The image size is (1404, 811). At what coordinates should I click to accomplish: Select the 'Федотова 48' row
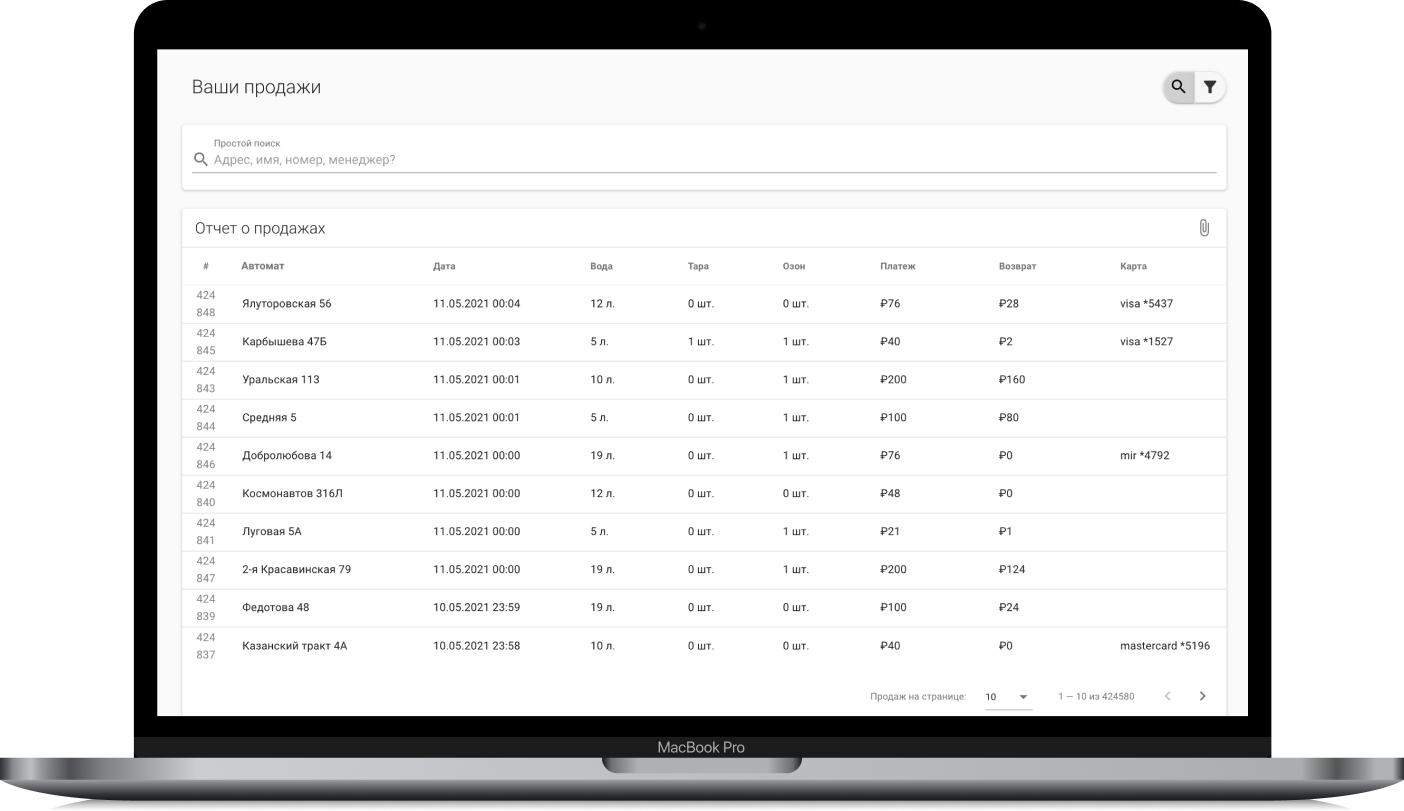coord(704,608)
